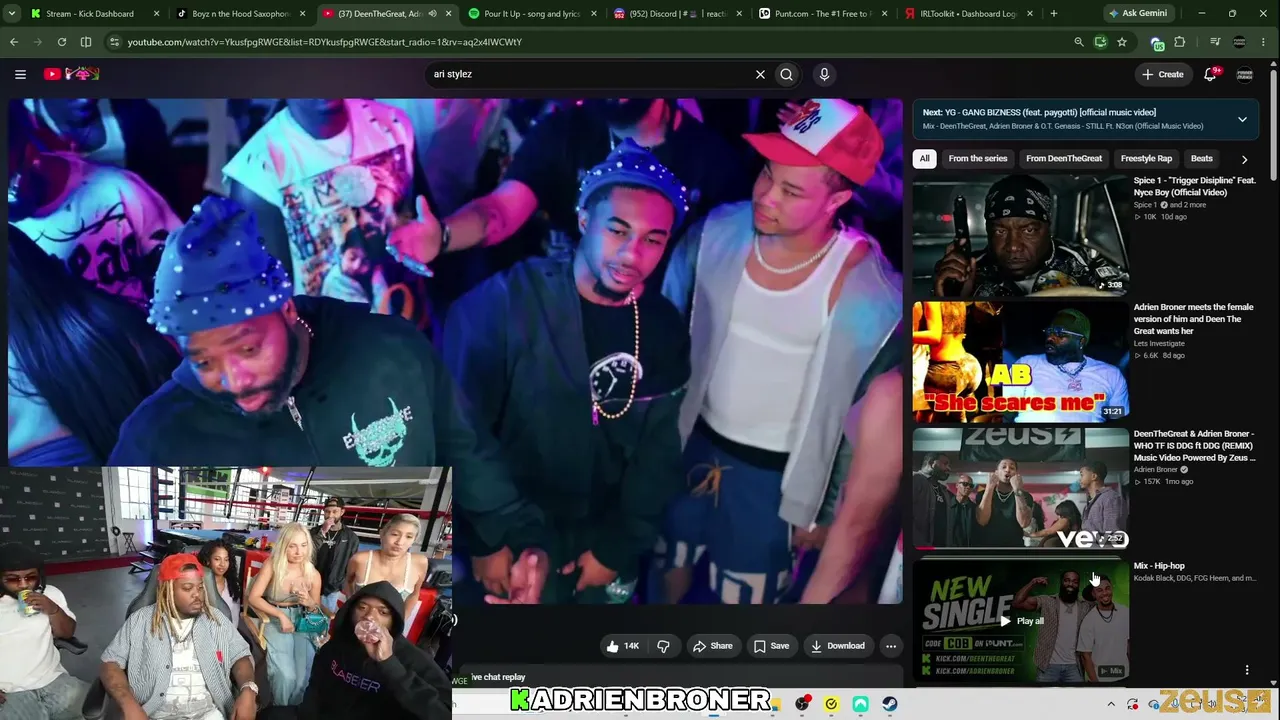Select the 'Beats' chip
The height and width of the screenshot is (720, 1280).
pos(1202,158)
